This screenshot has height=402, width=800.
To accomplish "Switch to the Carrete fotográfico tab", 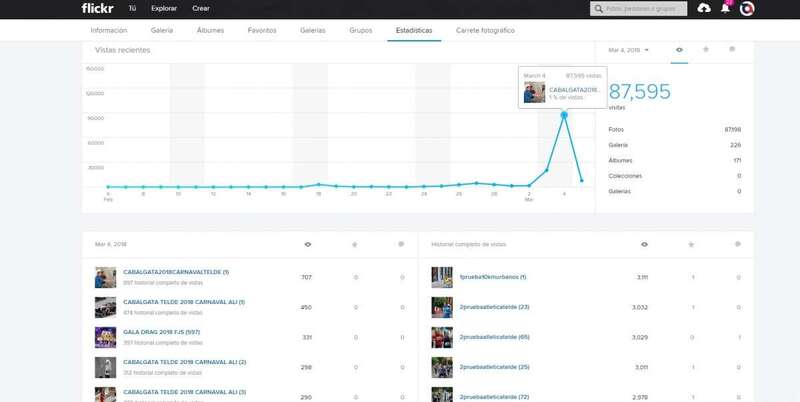I will [x=484, y=30].
